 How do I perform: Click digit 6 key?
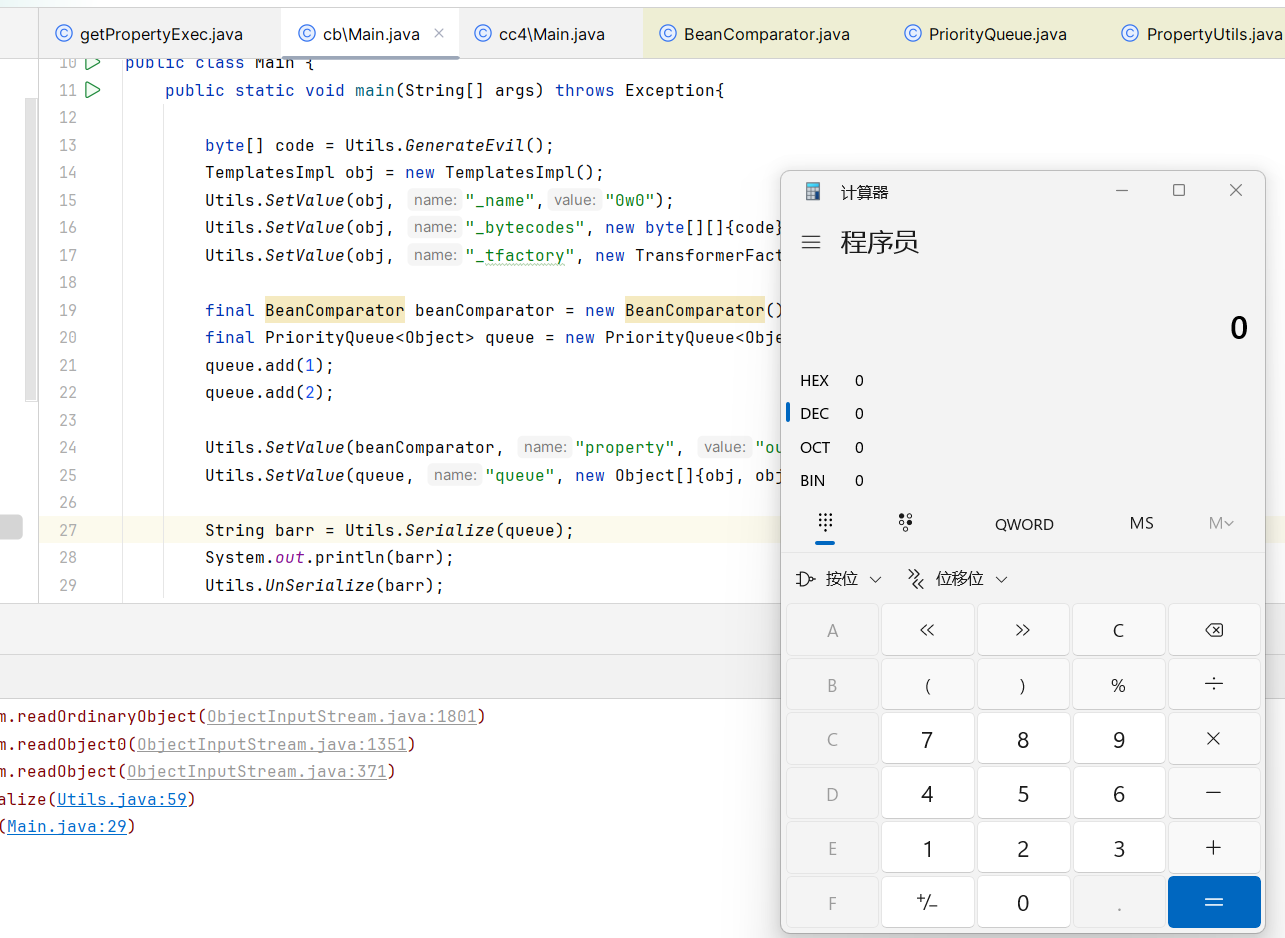[x=1118, y=794]
